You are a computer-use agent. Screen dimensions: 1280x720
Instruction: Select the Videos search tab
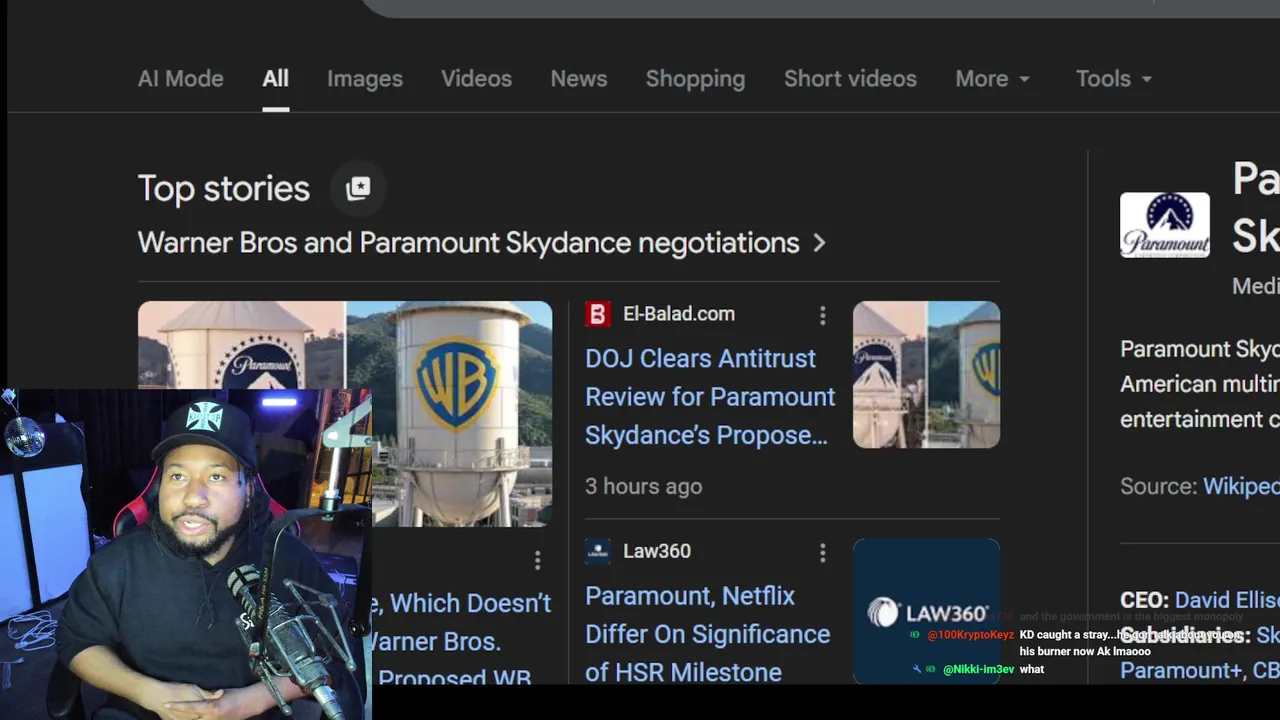coord(477,79)
